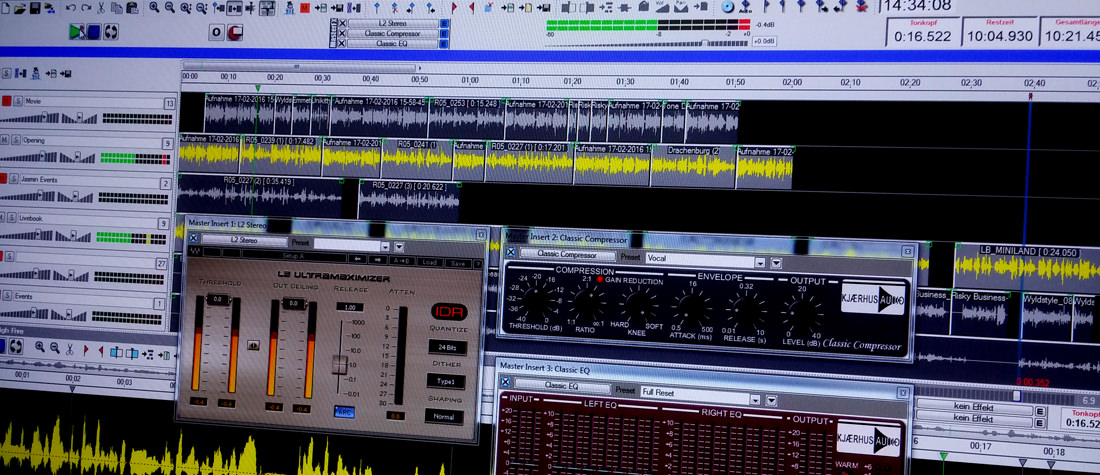Click the 'O' button beside the record button
Screen dimensions: 1100x475
pyautogui.click(x=217, y=32)
